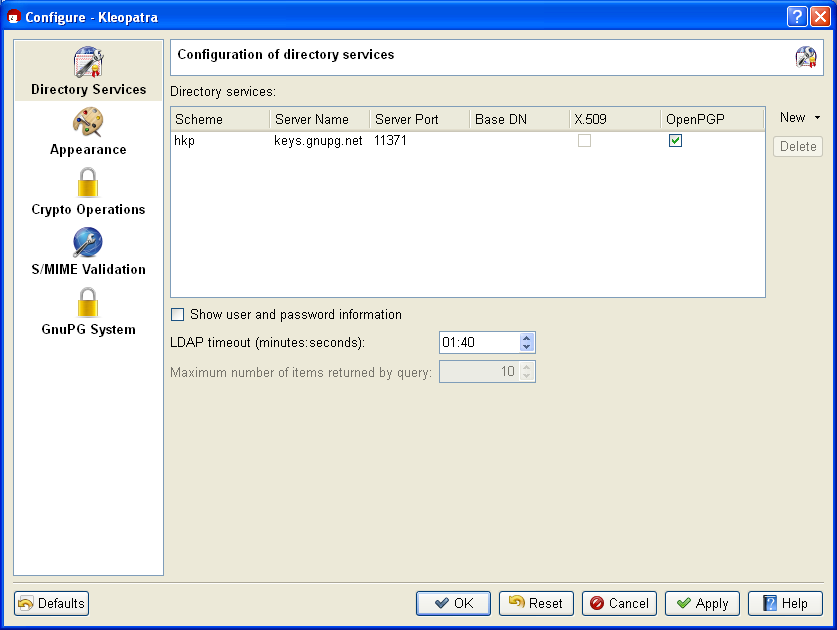Restore settings with Defaults button
This screenshot has width=837, height=630.
pos(52,603)
